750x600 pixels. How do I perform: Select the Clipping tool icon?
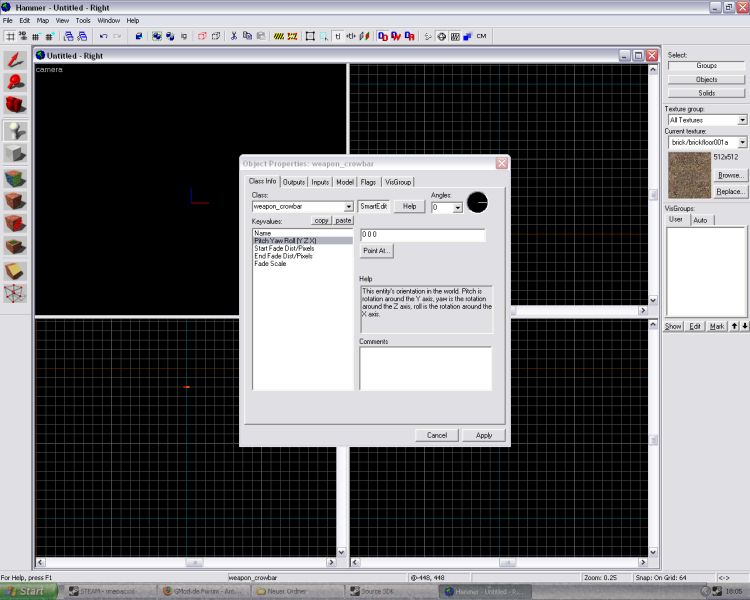(16, 270)
